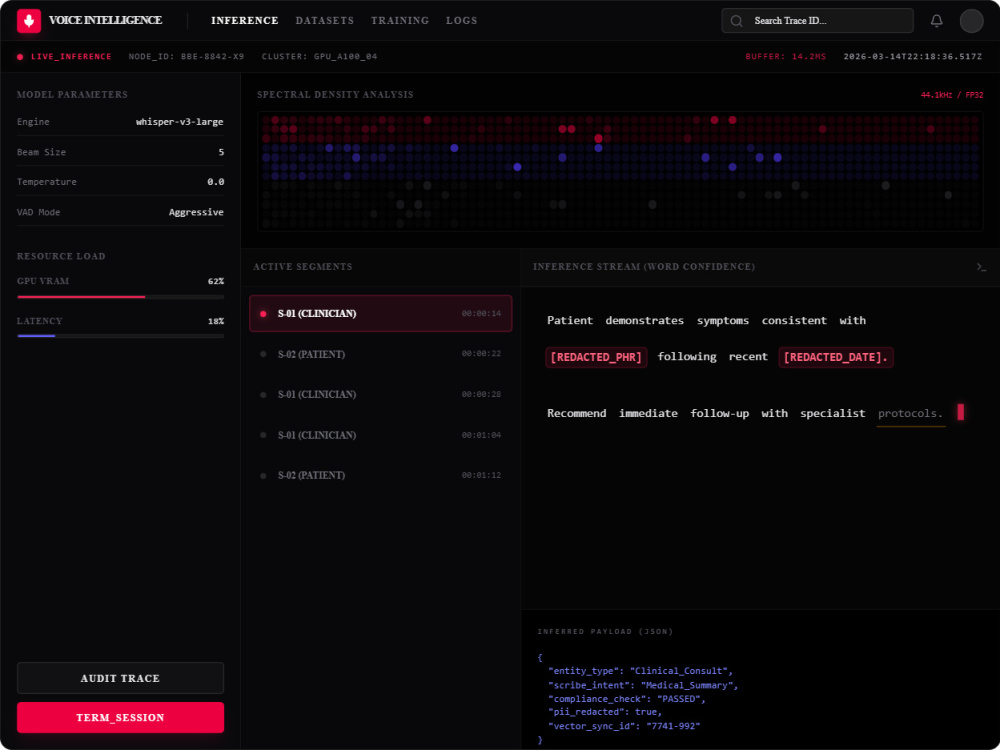Click the TERM_SESSION button
The image size is (1000, 750).
click(120, 717)
